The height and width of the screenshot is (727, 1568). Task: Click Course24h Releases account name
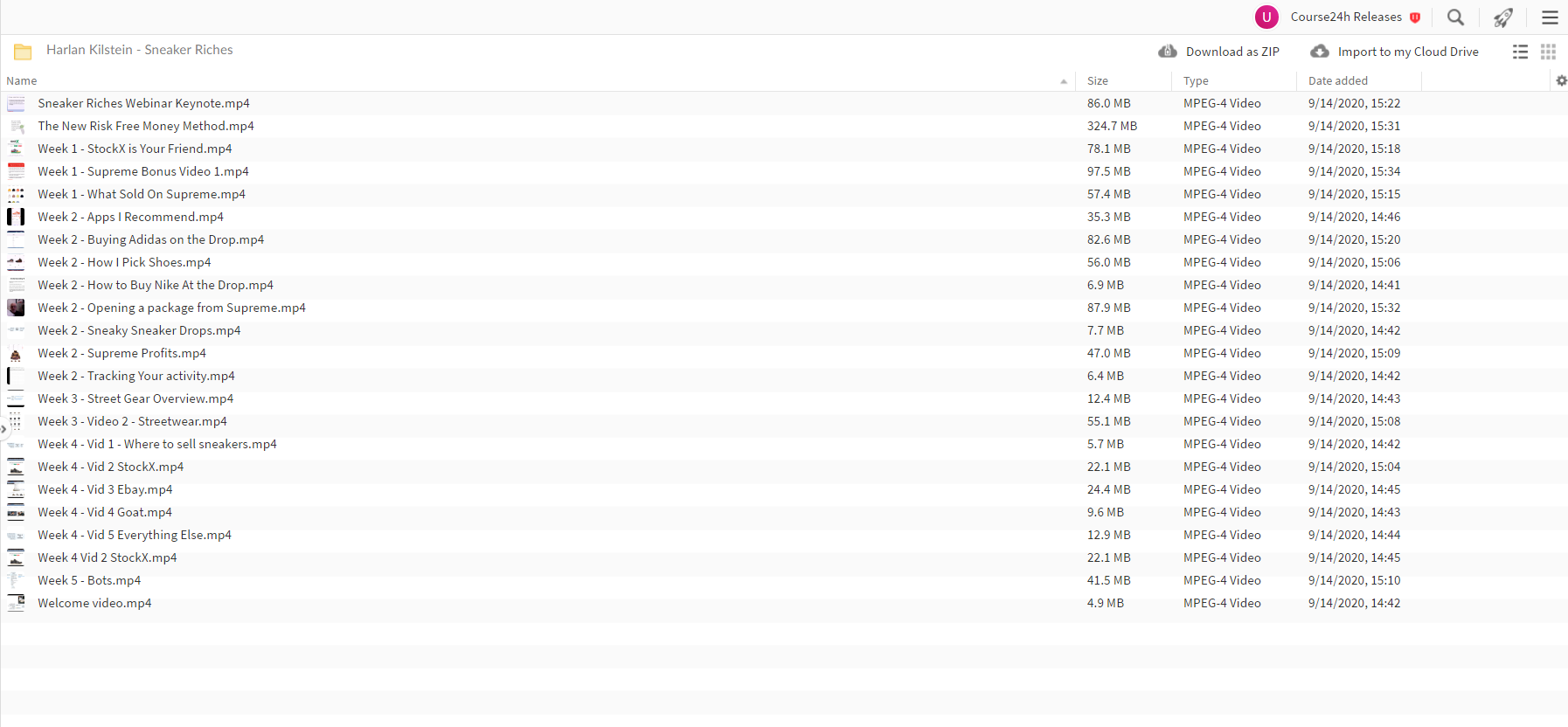[x=1346, y=17]
